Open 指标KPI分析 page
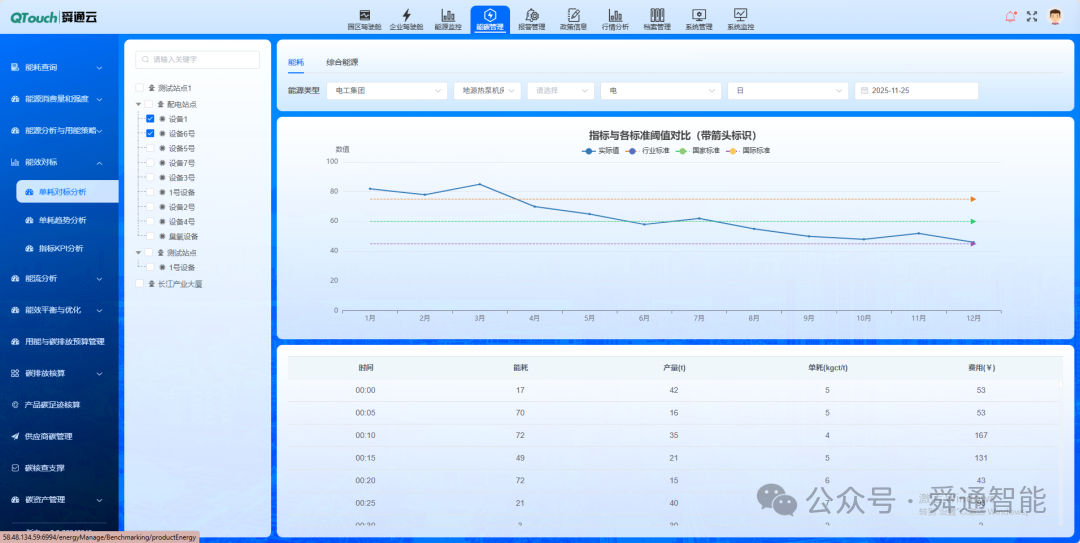 click(61, 248)
